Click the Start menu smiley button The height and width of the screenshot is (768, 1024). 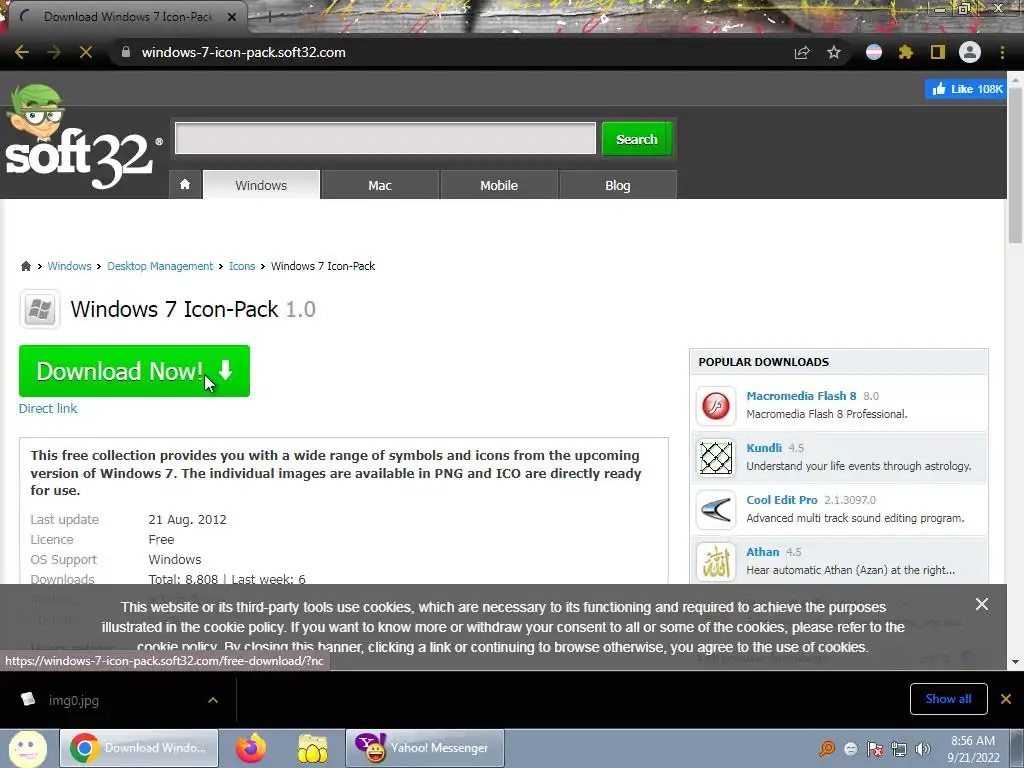[x=27, y=748]
